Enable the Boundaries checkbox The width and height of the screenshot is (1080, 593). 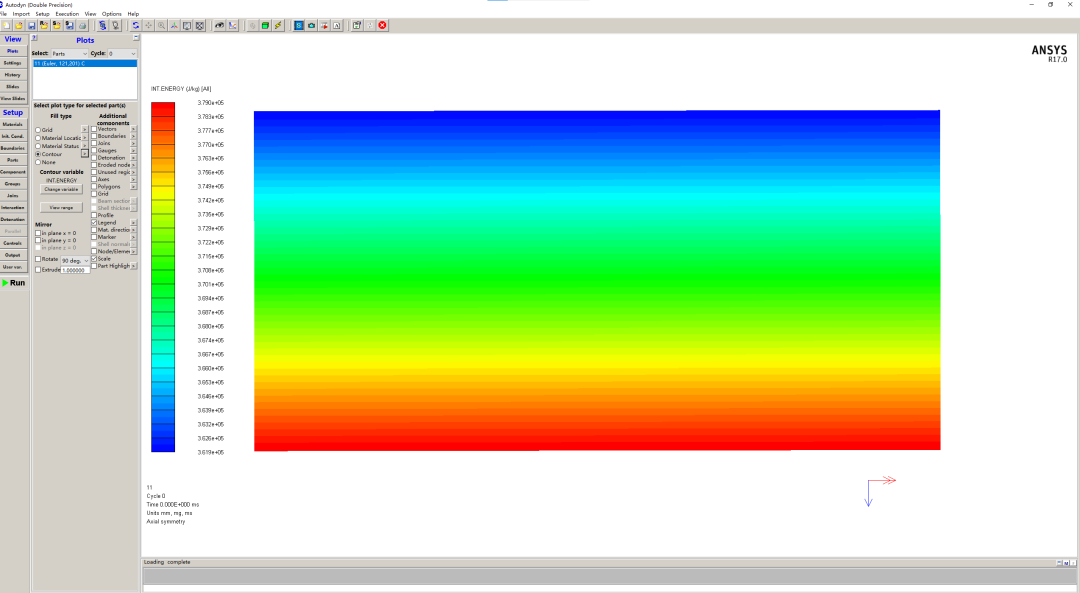pos(94,136)
